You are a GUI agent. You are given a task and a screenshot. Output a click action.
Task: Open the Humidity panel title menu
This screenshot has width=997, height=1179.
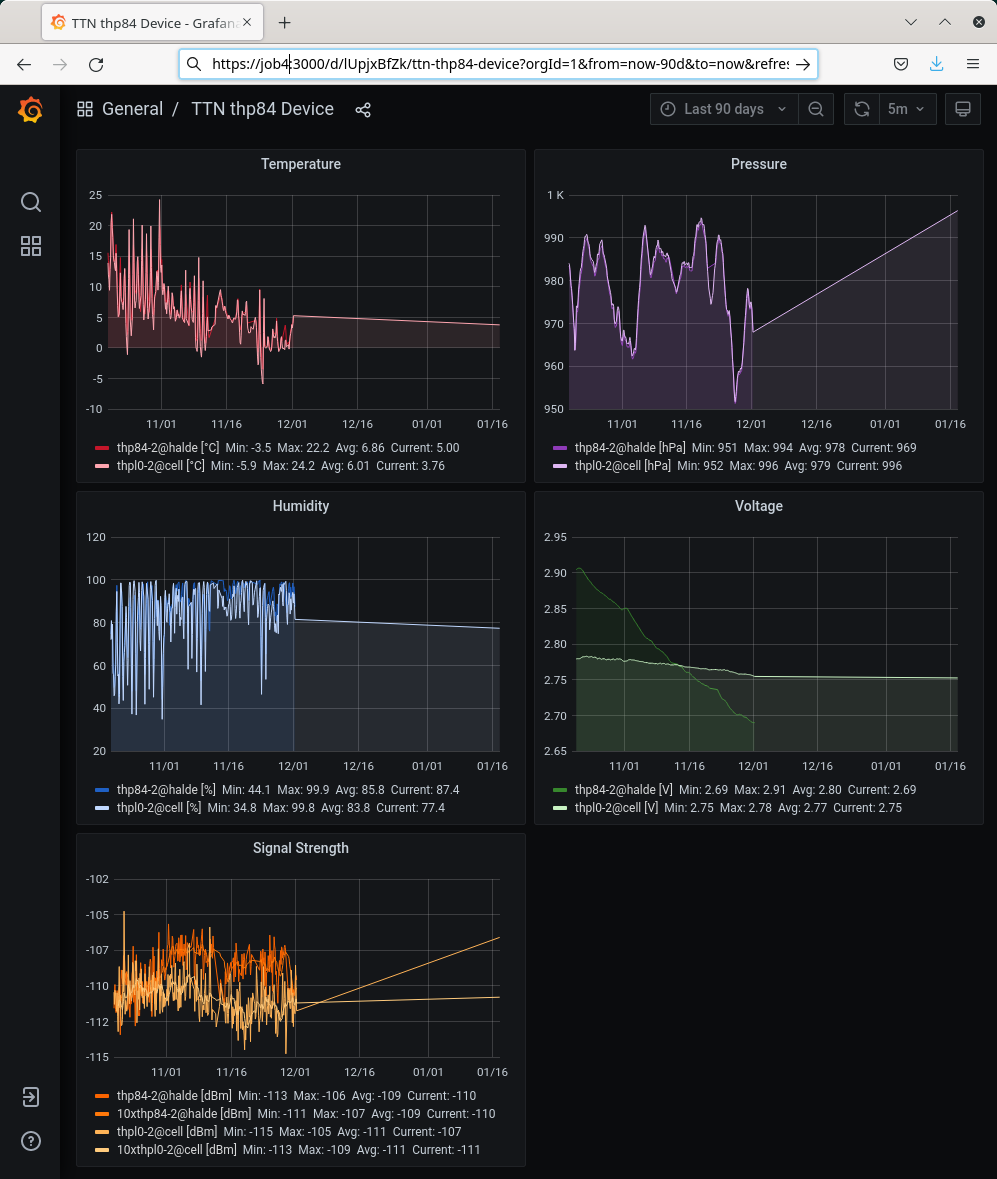point(301,506)
